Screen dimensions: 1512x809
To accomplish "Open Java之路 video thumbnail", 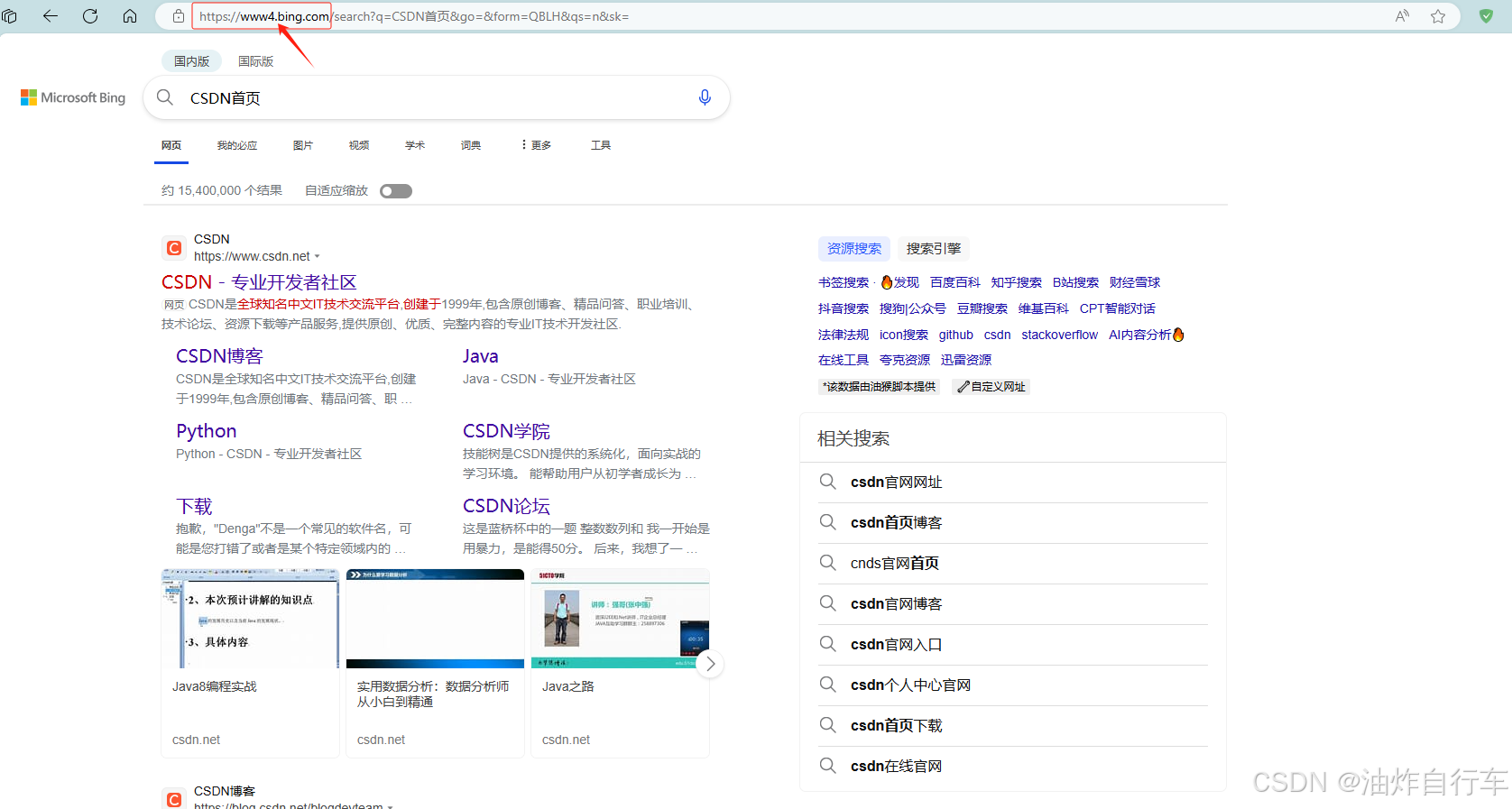I will 620,619.
